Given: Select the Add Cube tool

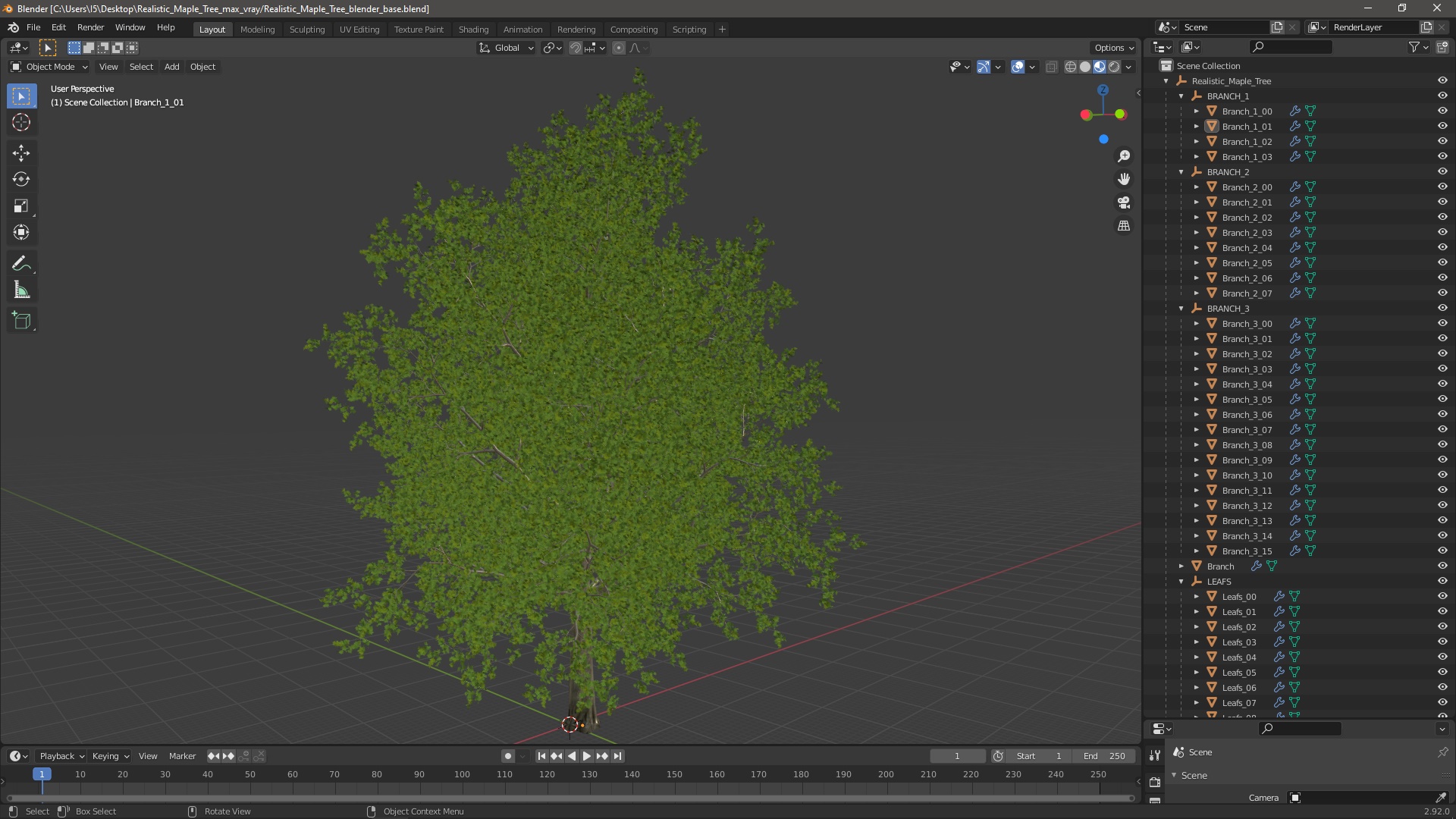Looking at the screenshot, I should 21,321.
